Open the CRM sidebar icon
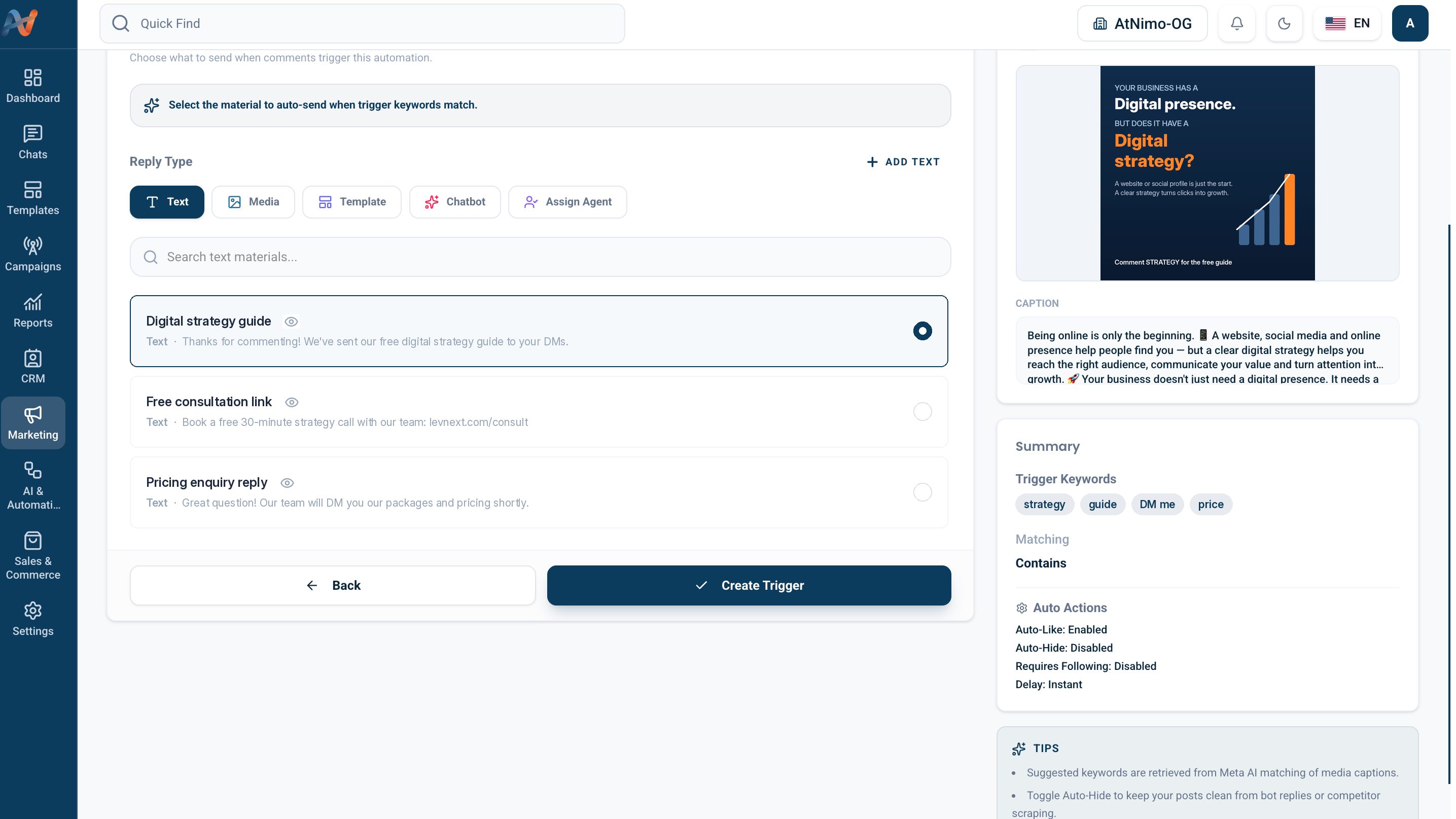Image resolution: width=1456 pixels, height=819 pixels. (33, 366)
